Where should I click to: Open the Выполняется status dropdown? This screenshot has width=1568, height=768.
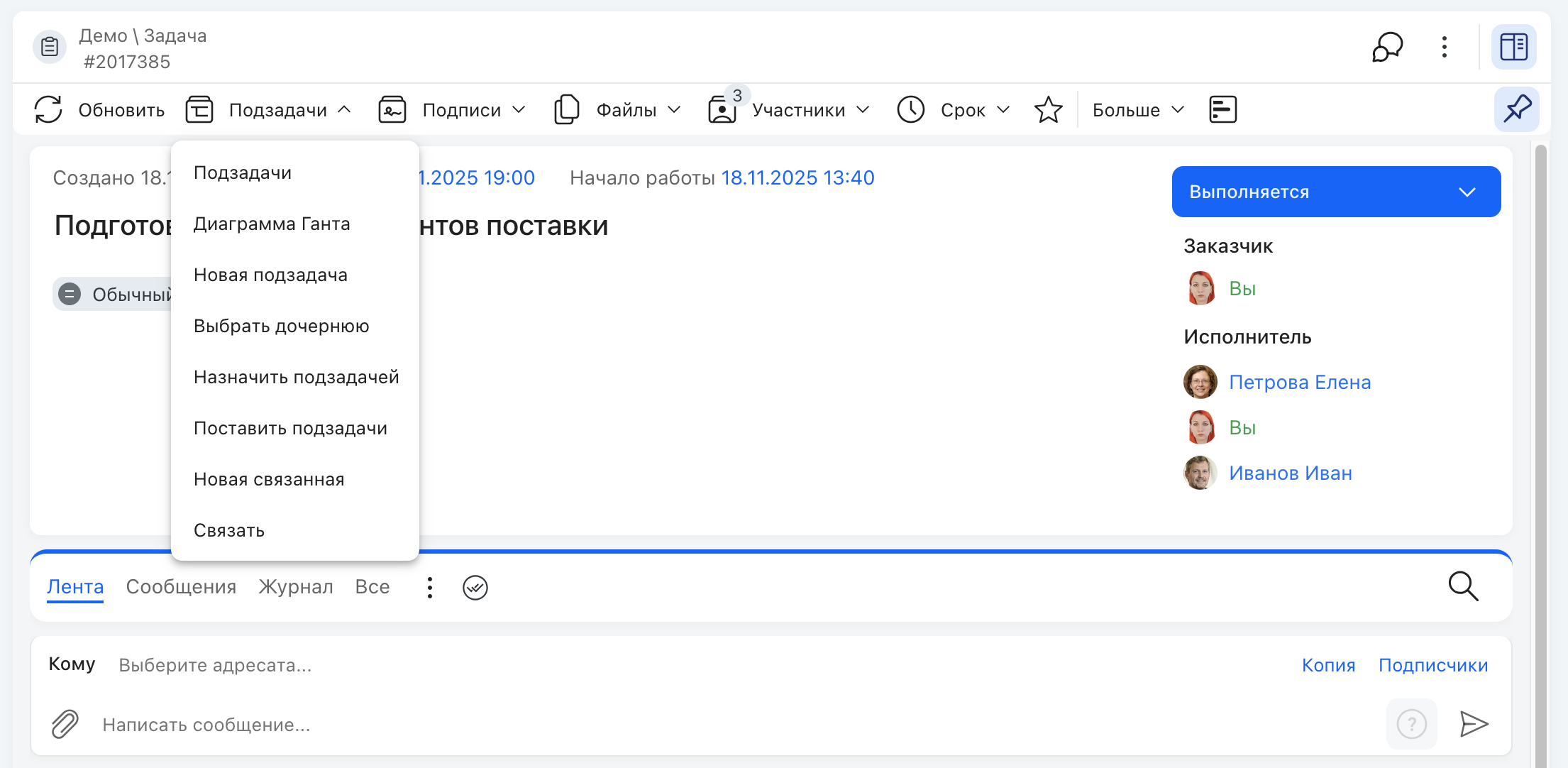1336,192
